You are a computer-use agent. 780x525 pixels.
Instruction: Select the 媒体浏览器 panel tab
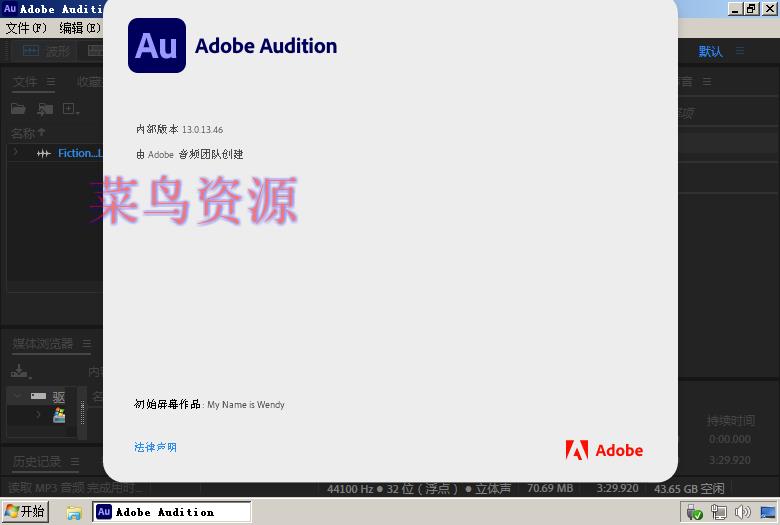tap(43, 343)
